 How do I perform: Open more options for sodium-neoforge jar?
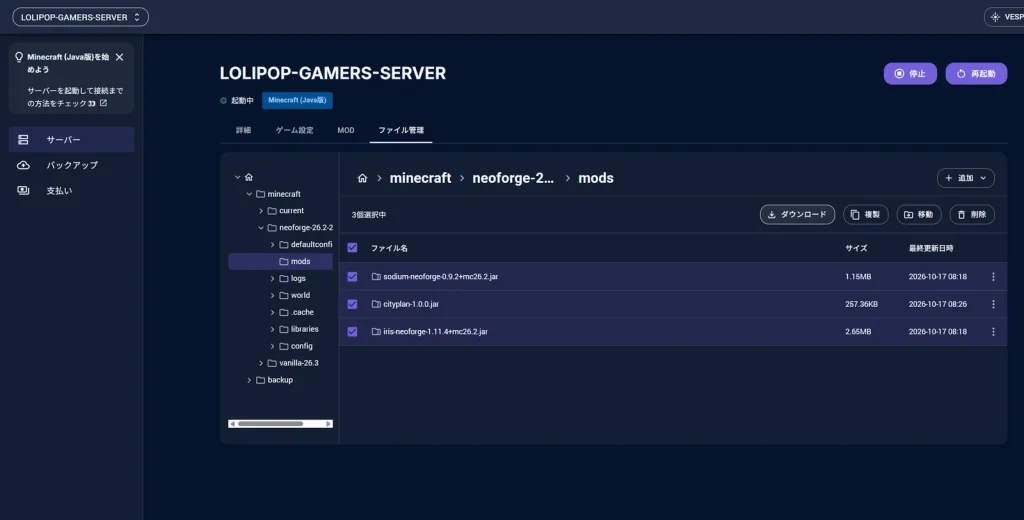point(993,277)
